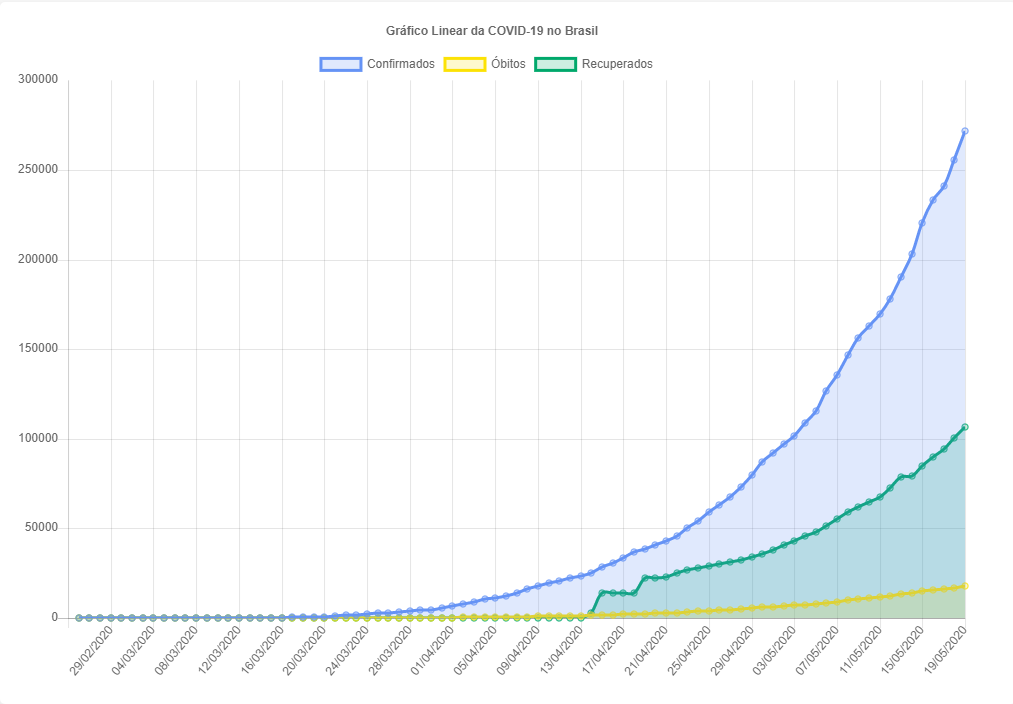Select the last Confirmados data point on the blue line

pos(965,131)
